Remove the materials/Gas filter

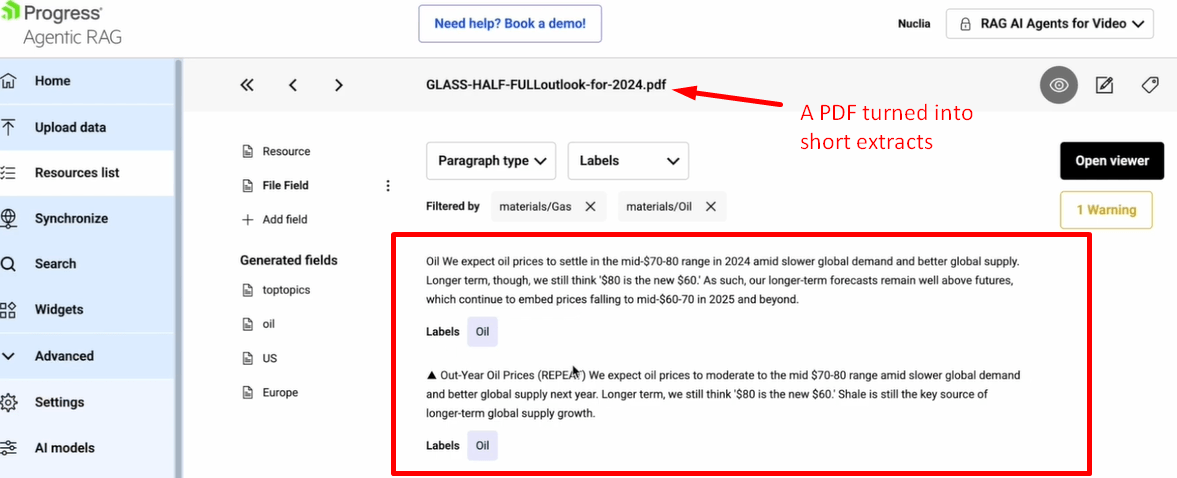[590, 206]
